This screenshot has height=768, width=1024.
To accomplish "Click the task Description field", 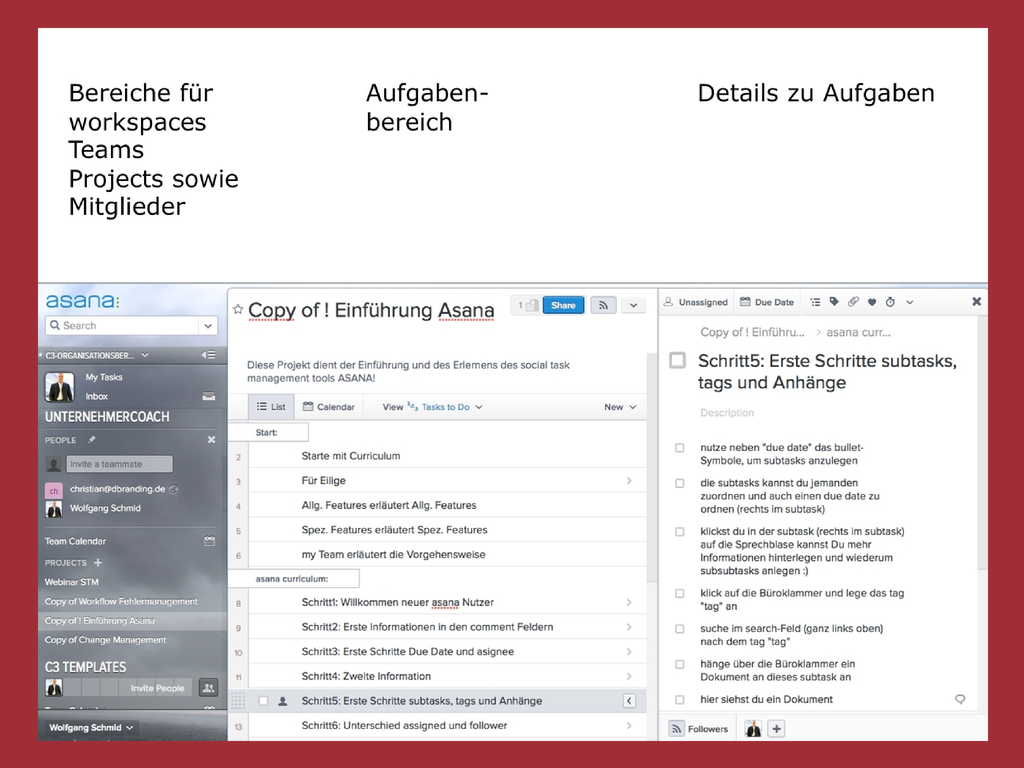I will pos(727,413).
